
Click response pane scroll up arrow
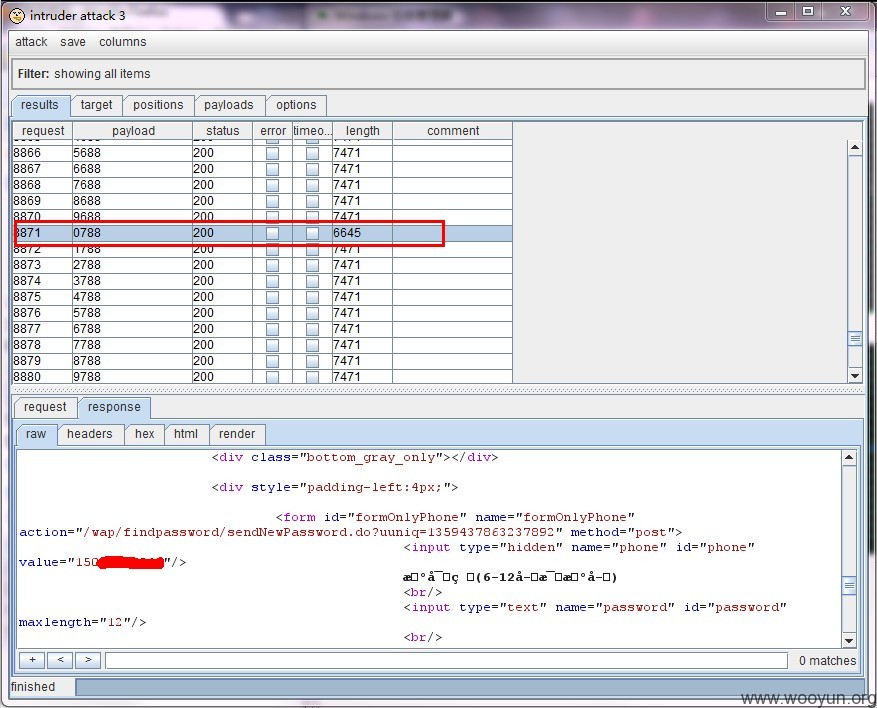[849, 457]
